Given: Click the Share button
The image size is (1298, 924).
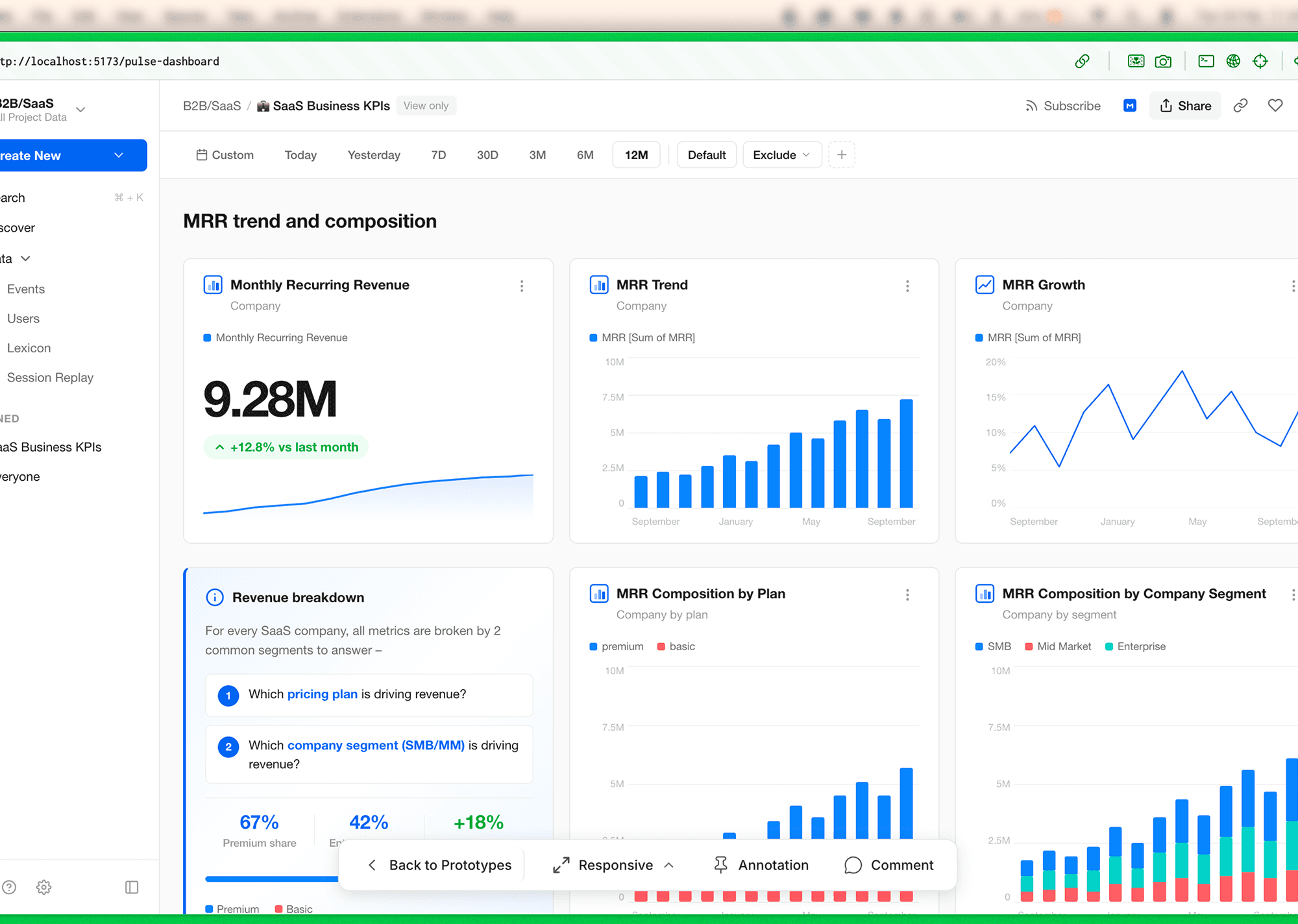Looking at the screenshot, I should pyautogui.click(x=1185, y=106).
